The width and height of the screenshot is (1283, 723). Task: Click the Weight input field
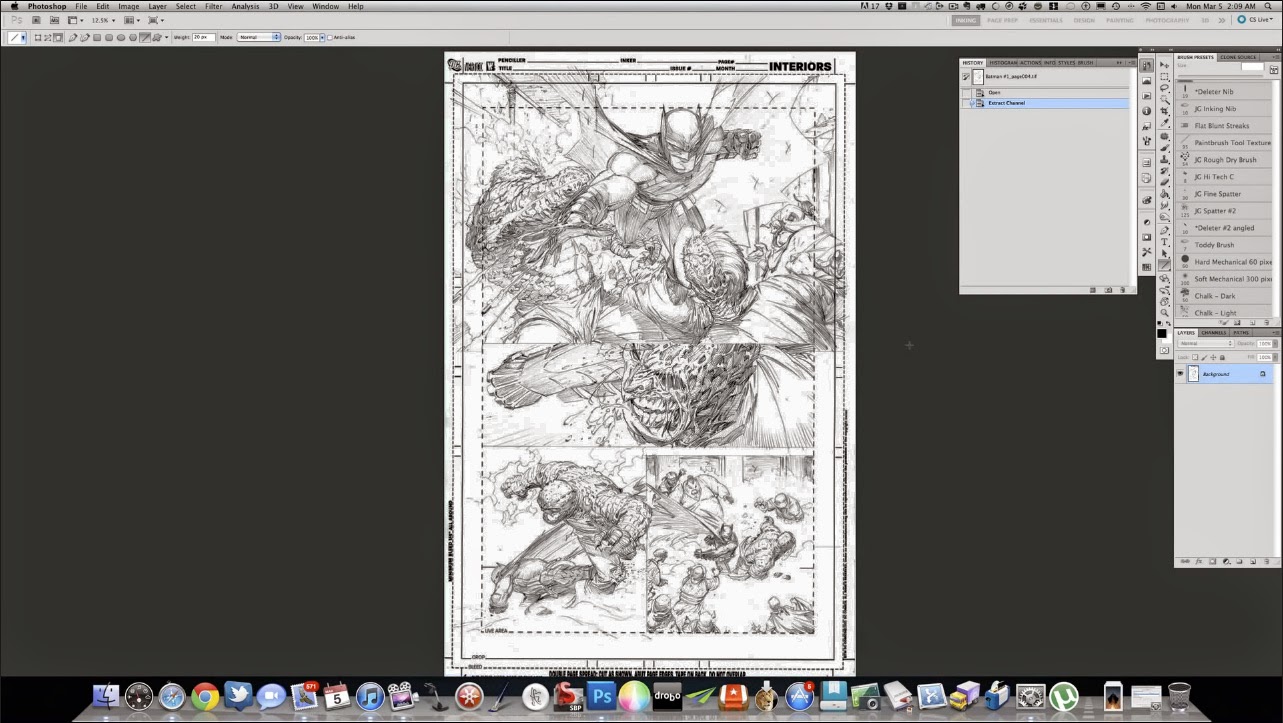coord(203,37)
